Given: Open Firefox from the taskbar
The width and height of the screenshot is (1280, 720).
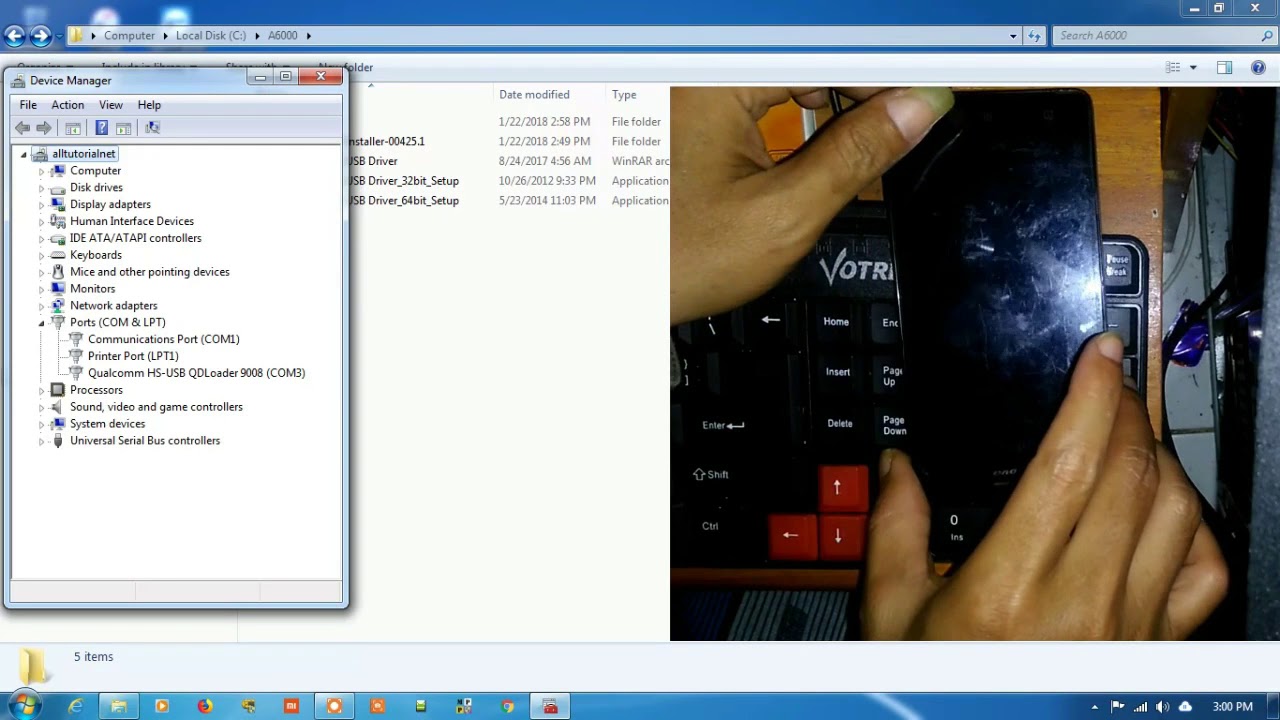Looking at the screenshot, I should click(x=205, y=706).
